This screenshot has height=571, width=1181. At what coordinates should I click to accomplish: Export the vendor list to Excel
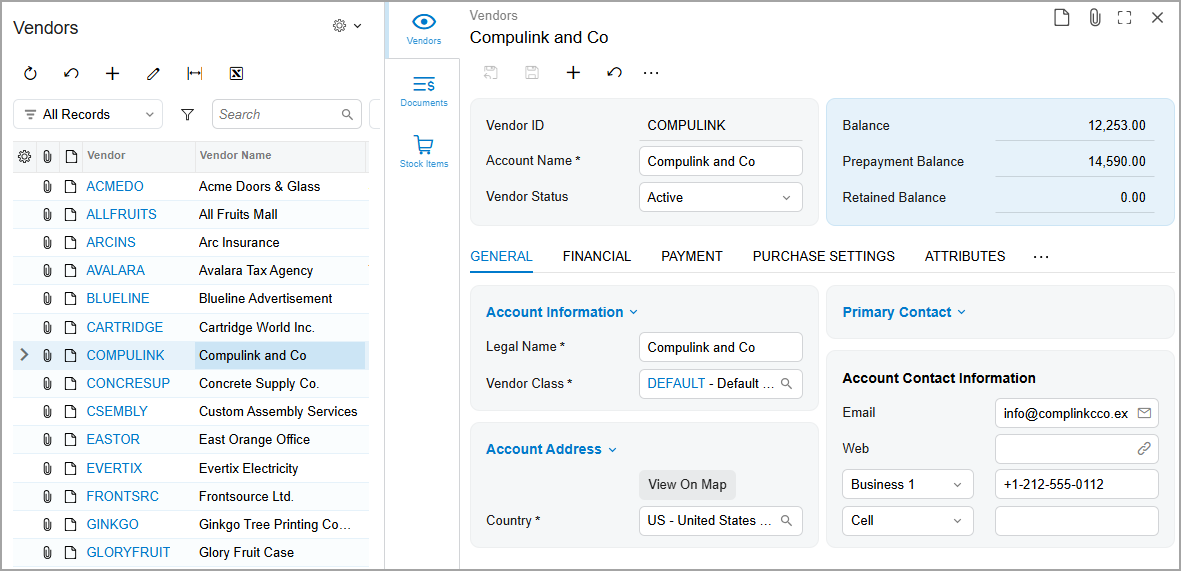[236, 74]
